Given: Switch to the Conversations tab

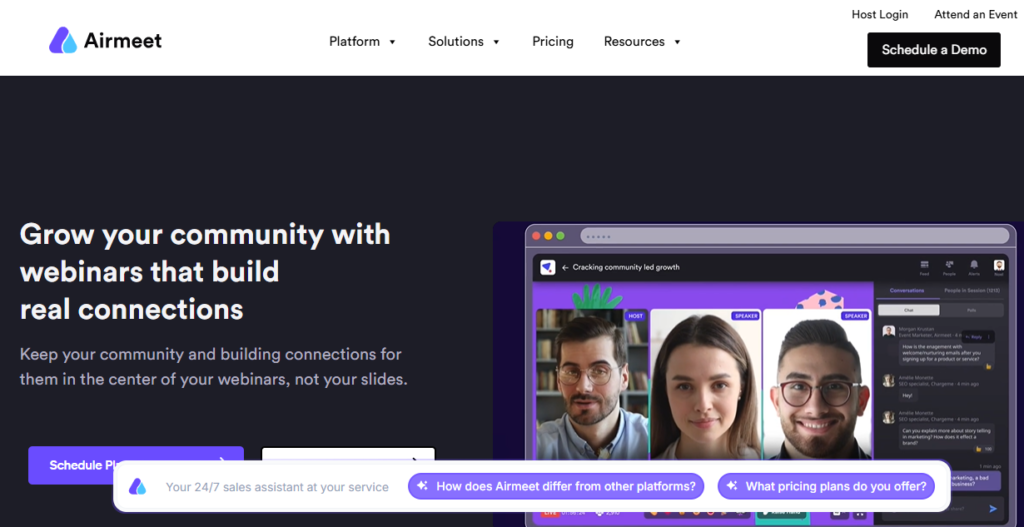Looking at the screenshot, I should [906, 290].
